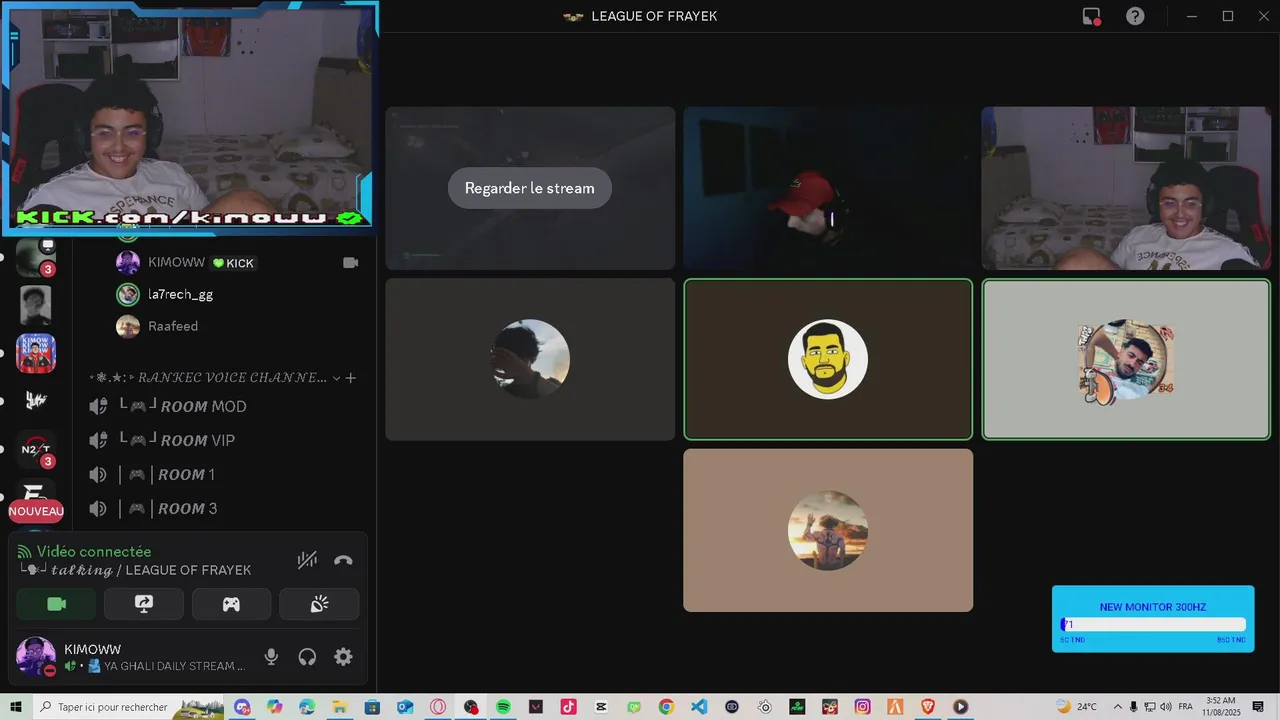Open KIMOWW user profile avatar

click(35, 657)
